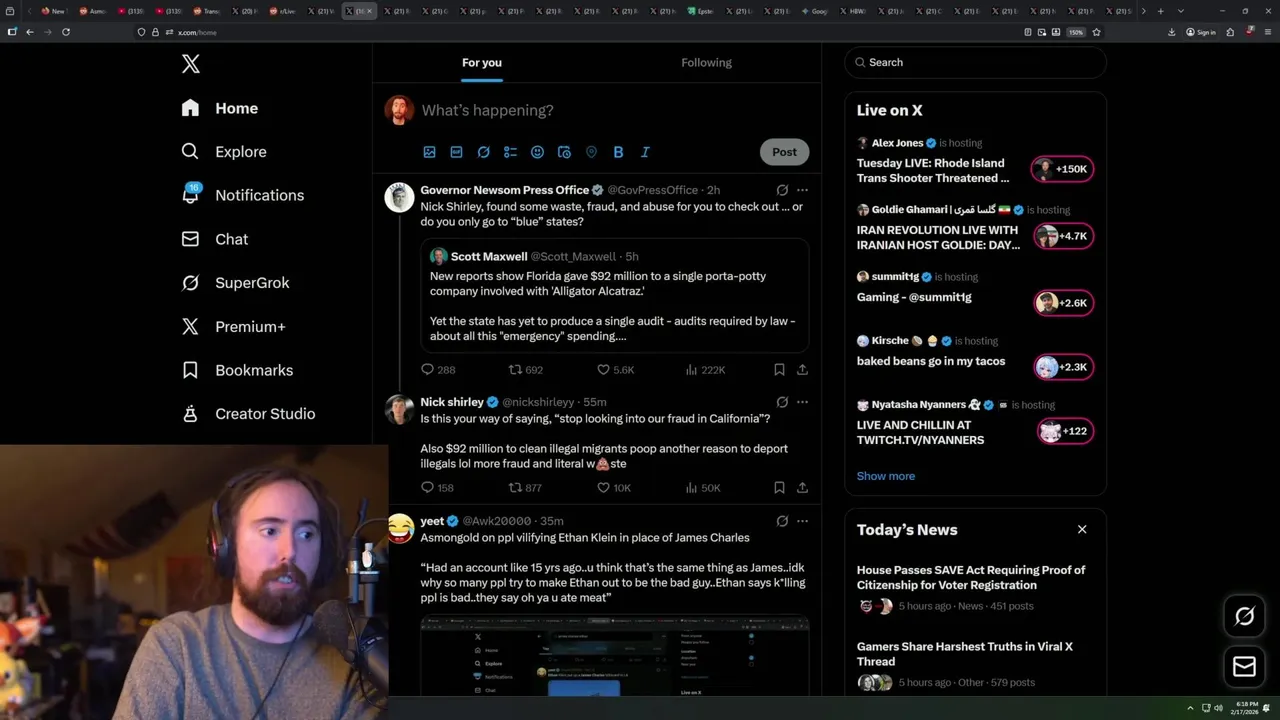Open more options on Newsom post
Viewport: 1280px width, 720px height.
click(802, 190)
